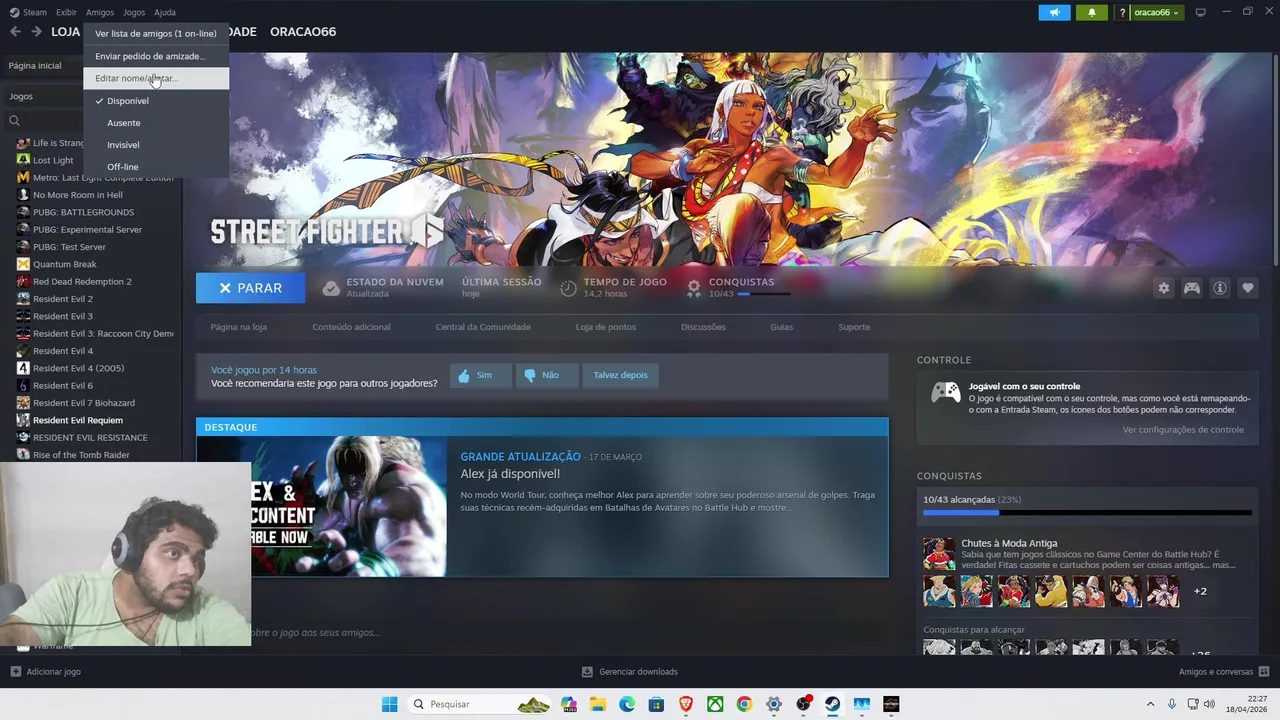Click the main page vertical scrollbar
The height and width of the screenshot is (720, 1280).
pyautogui.click(x=1275, y=160)
